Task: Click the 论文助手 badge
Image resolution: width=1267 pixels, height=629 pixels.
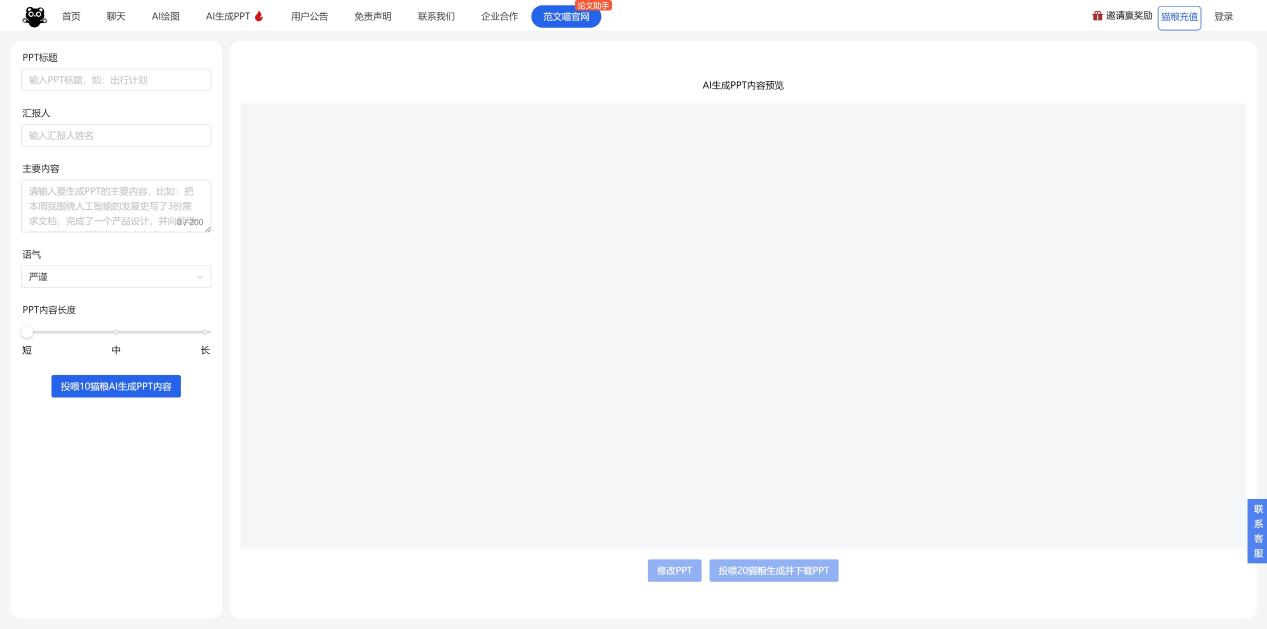Action: click(x=593, y=5)
